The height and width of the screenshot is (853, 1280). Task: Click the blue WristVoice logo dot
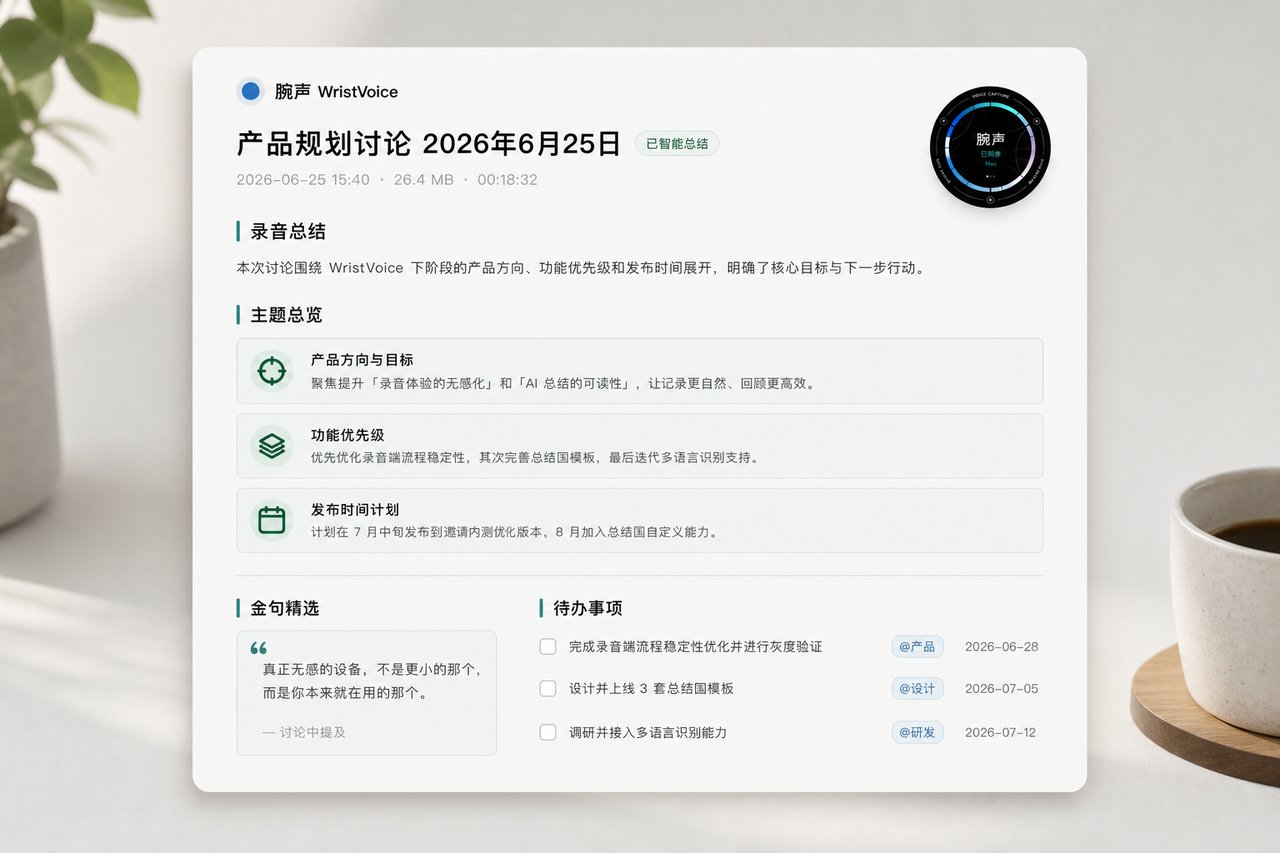[x=250, y=91]
